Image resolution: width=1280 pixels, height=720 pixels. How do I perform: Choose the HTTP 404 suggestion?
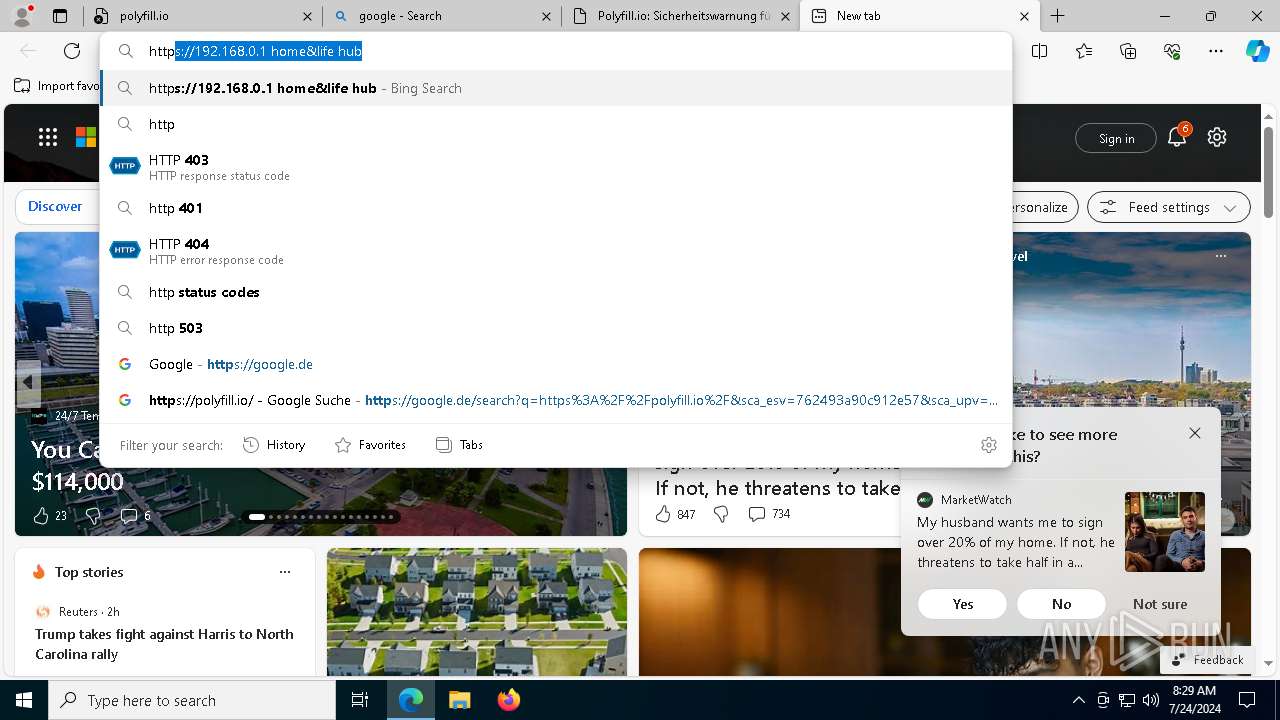click(556, 251)
